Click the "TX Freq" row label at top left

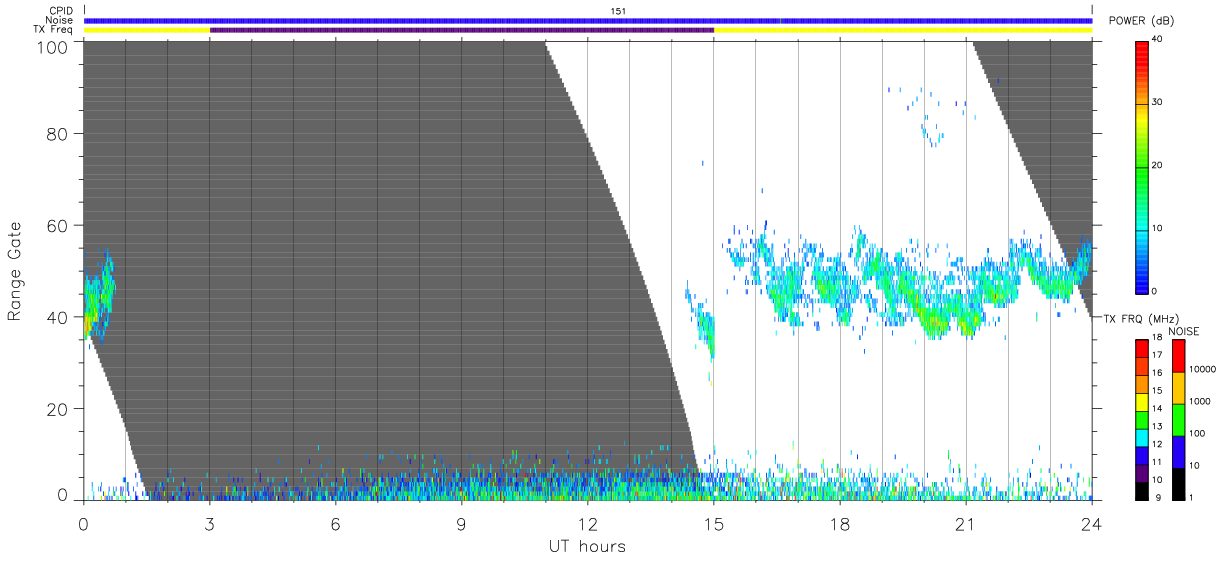[x=55, y=29]
